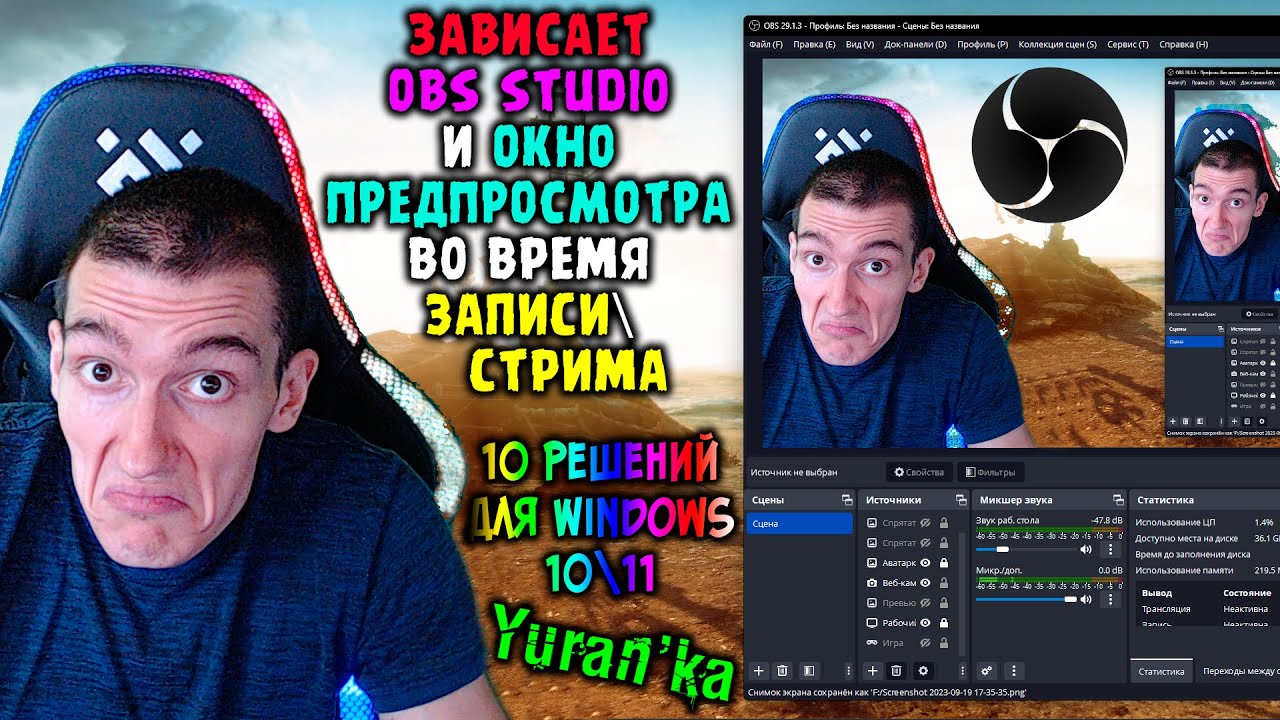Open source properties gear in Источники toolbar

click(x=923, y=671)
